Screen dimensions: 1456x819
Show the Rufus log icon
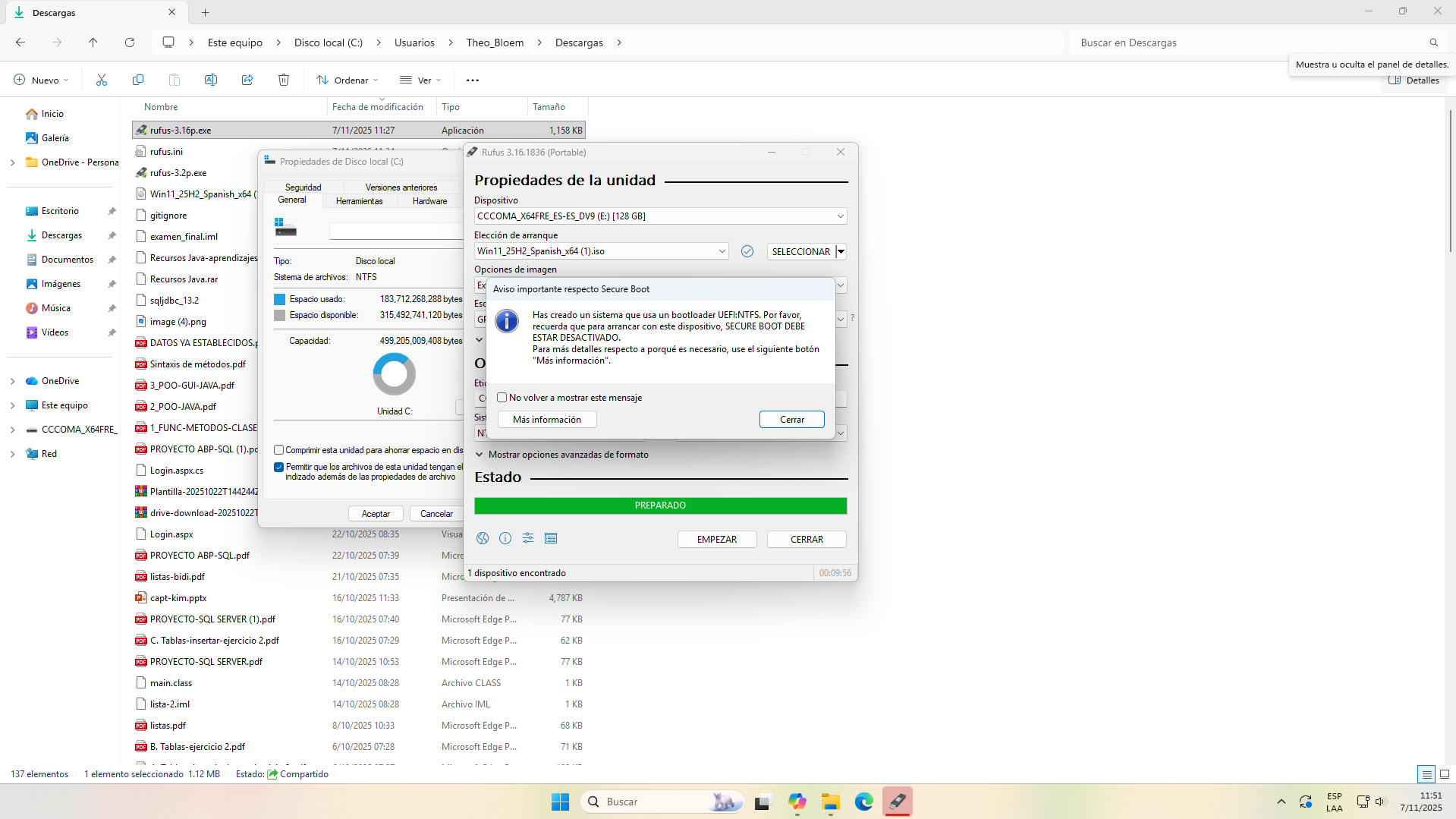(x=551, y=538)
